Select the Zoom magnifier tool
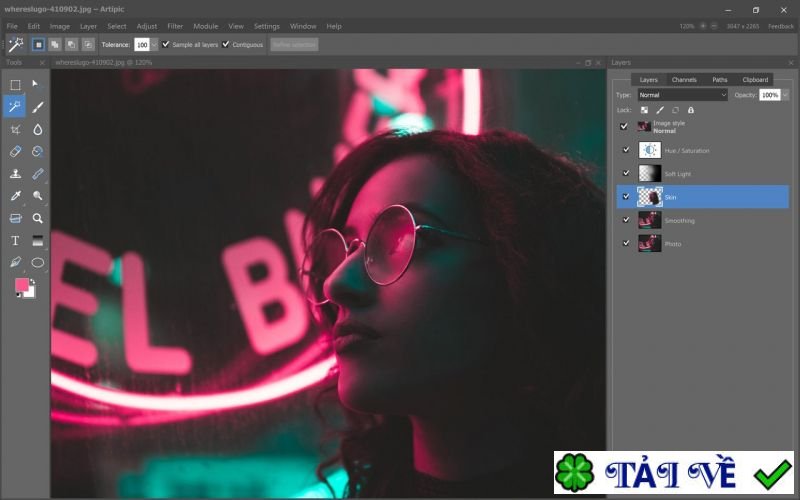 (x=38, y=218)
